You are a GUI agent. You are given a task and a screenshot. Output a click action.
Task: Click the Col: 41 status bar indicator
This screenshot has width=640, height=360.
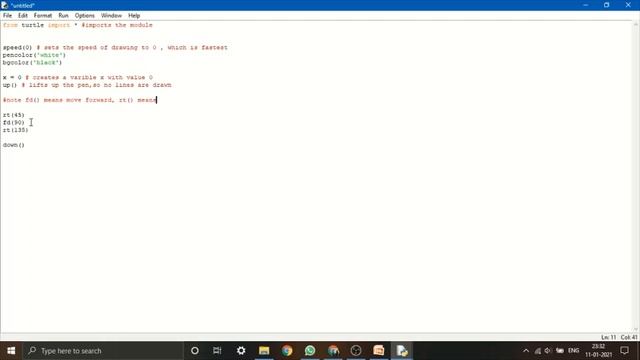click(629, 337)
